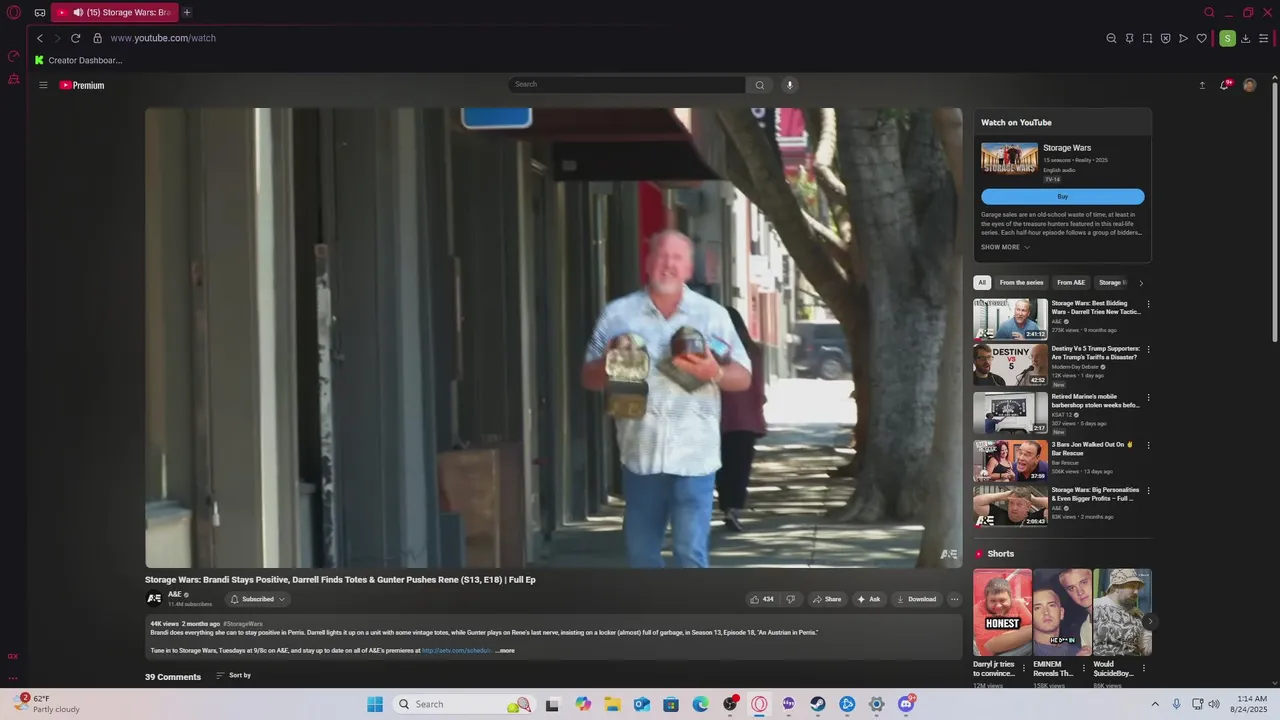The height and width of the screenshot is (720, 1280).
Task: Select From the series chip
Action: (1021, 283)
